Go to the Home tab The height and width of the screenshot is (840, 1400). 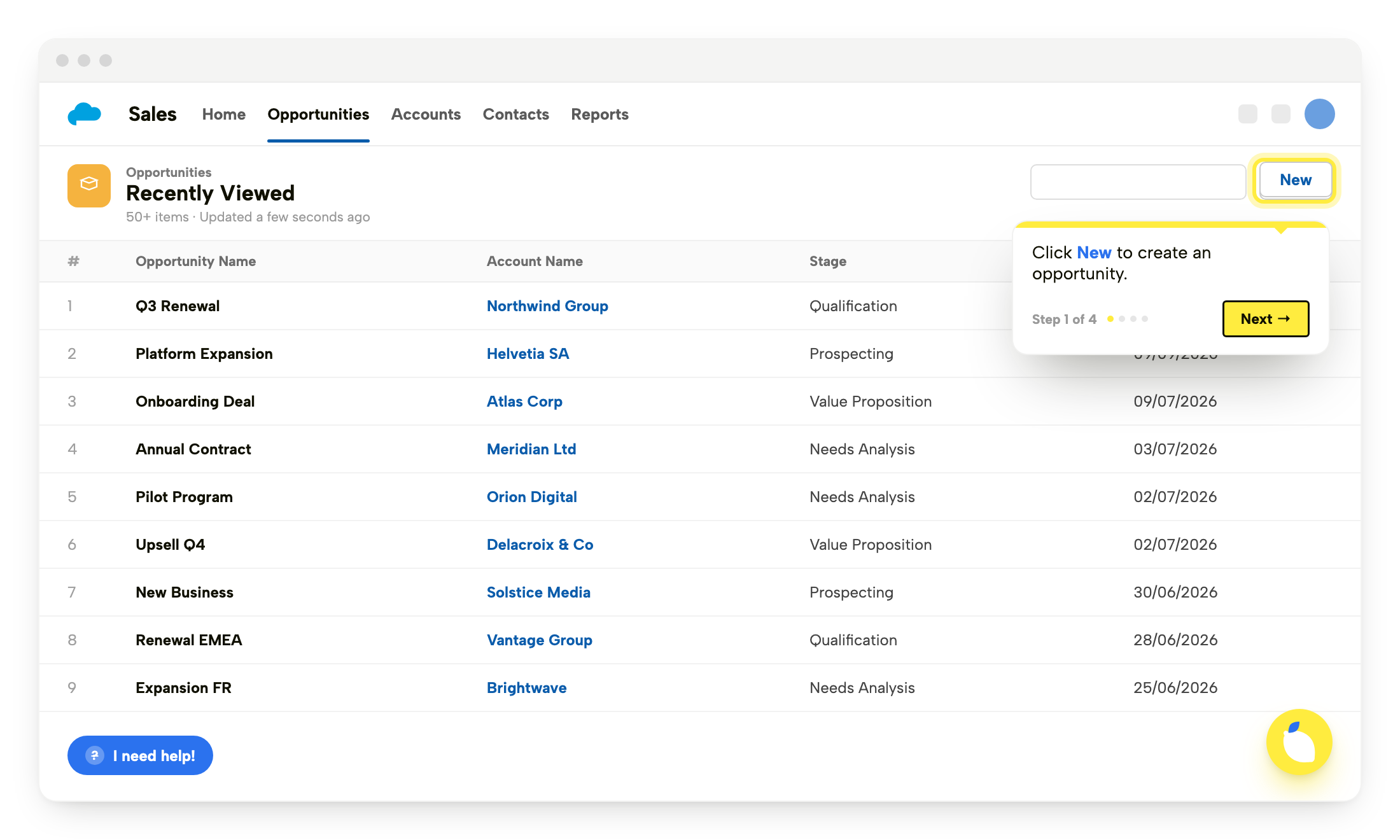[x=224, y=114]
